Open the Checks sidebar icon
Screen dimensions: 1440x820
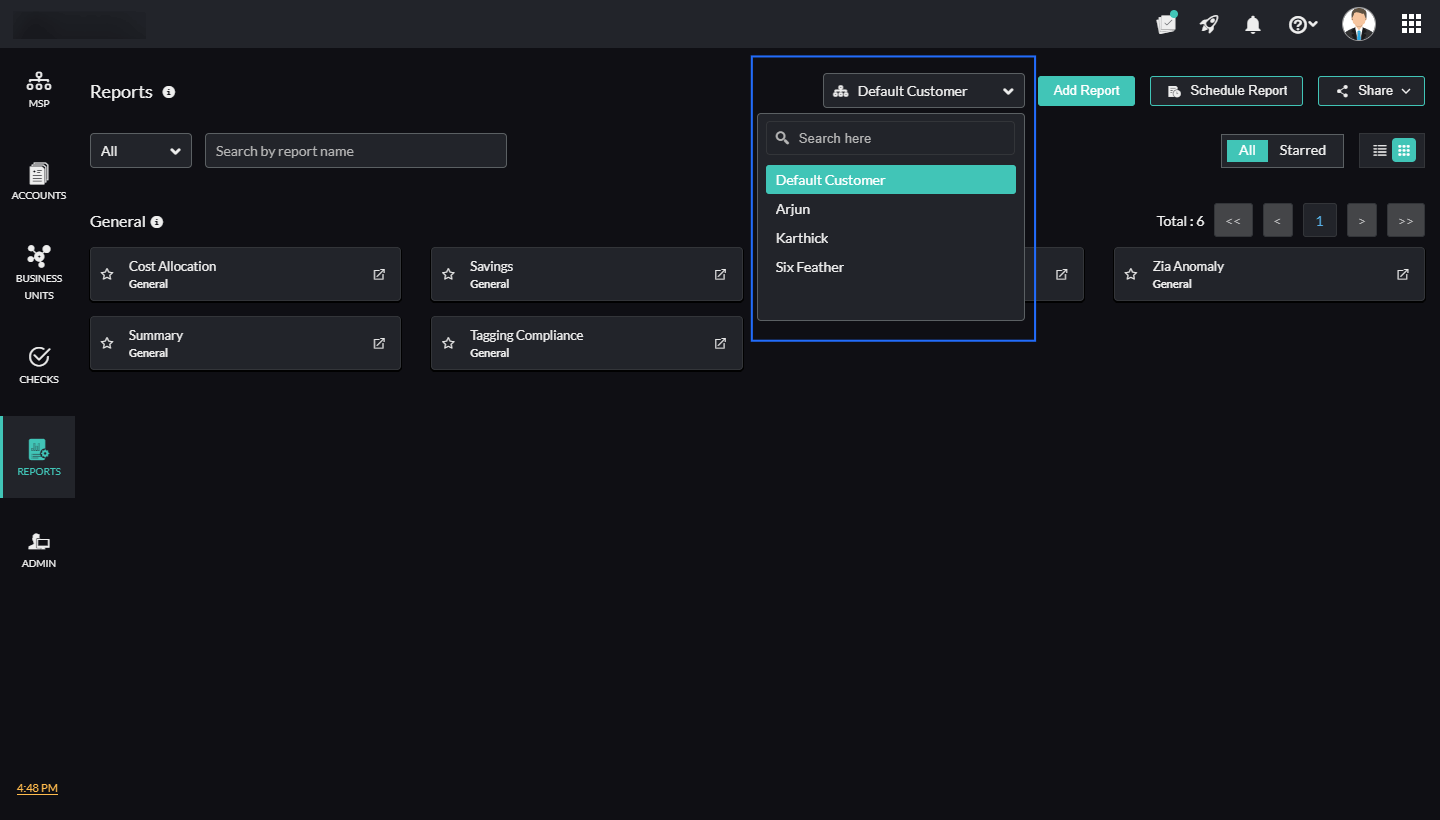click(38, 365)
